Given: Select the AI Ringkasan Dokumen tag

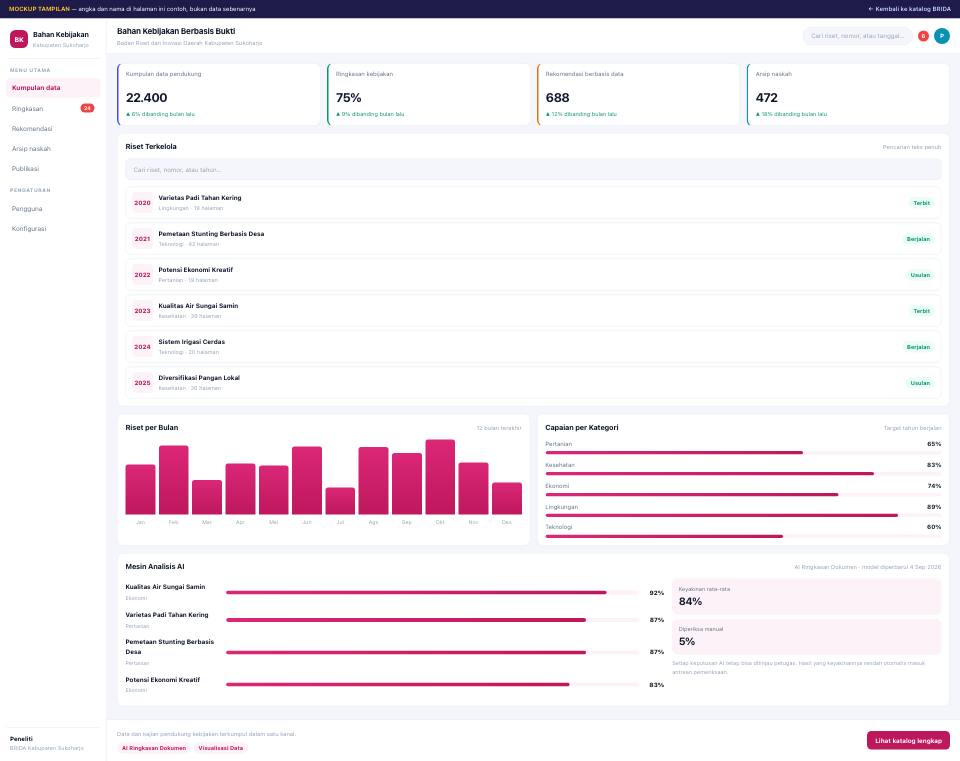Looking at the screenshot, I should click(154, 748).
